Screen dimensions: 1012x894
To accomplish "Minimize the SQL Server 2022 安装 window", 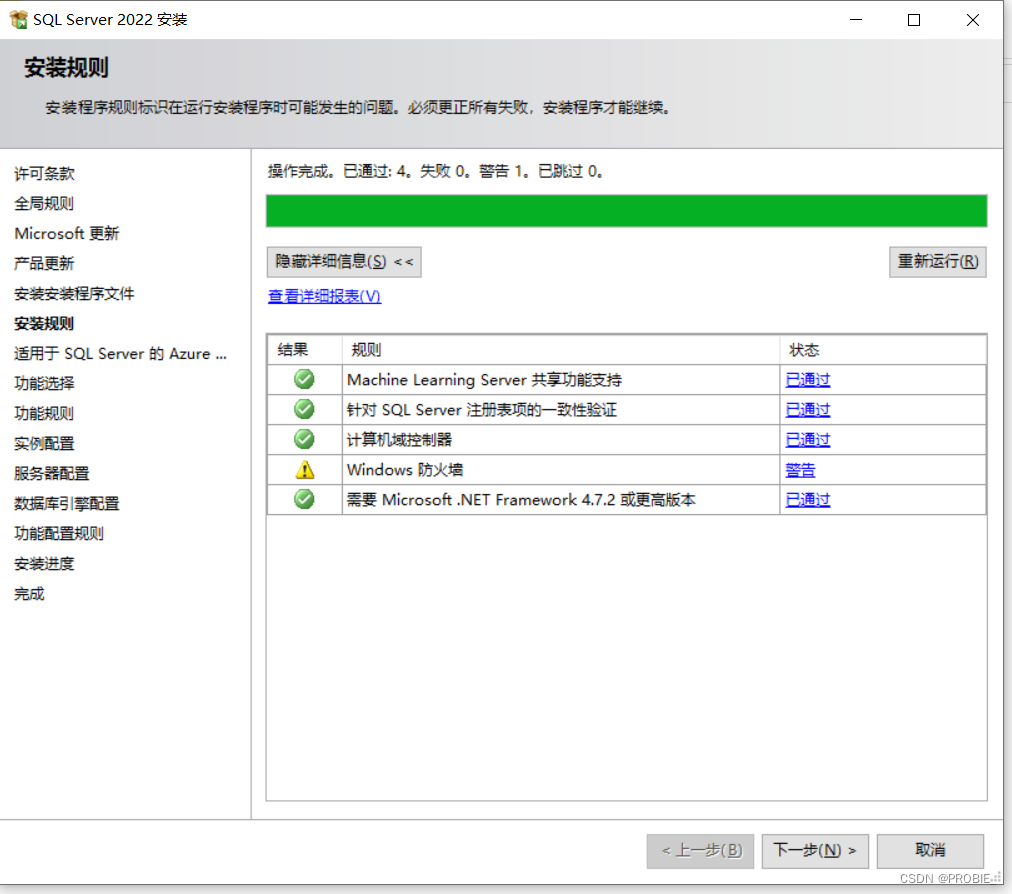I will (x=856, y=20).
